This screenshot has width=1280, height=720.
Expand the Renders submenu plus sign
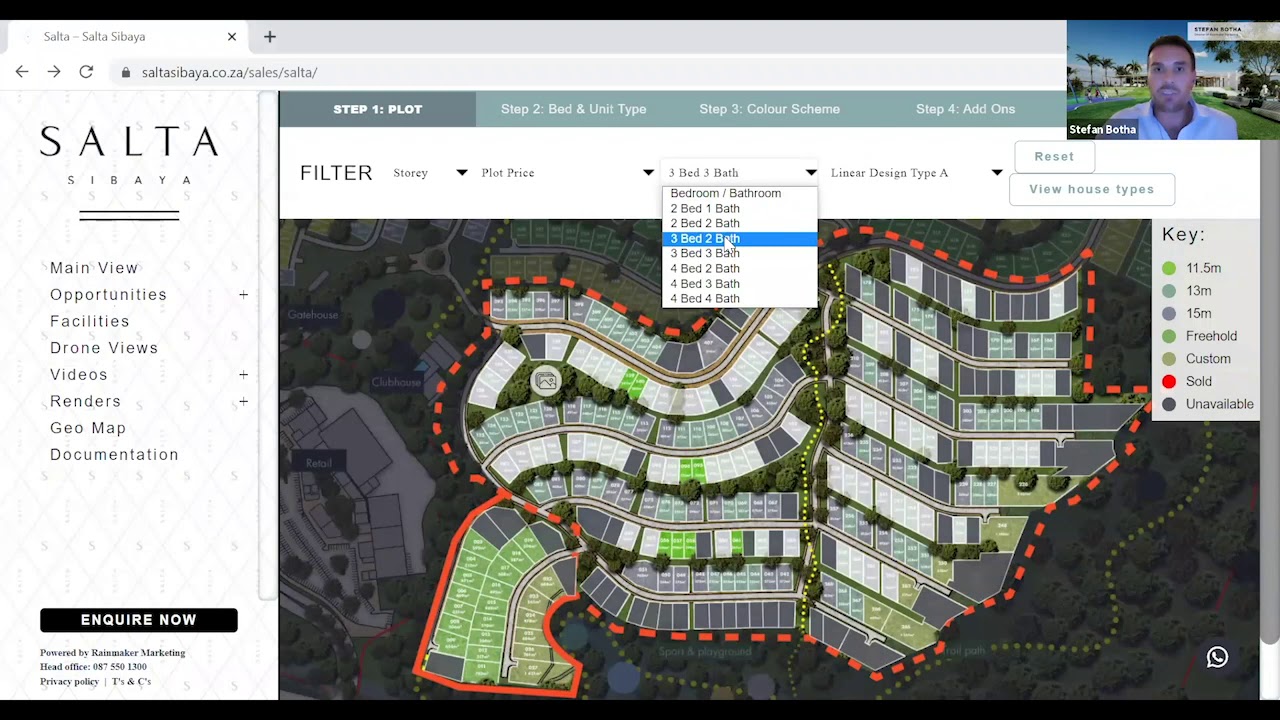click(x=243, y=402)
